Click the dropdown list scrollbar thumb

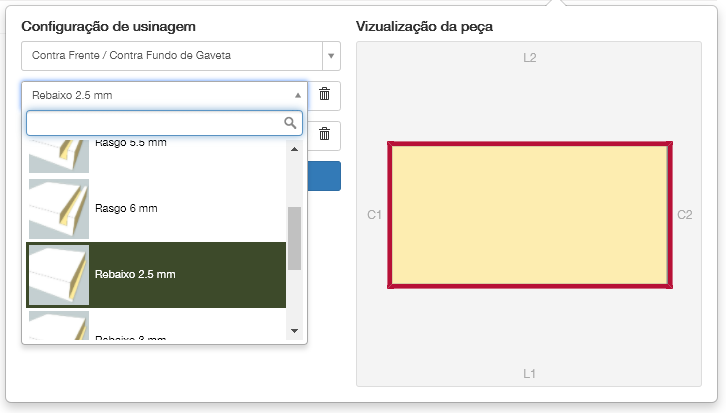pos(294,238)
